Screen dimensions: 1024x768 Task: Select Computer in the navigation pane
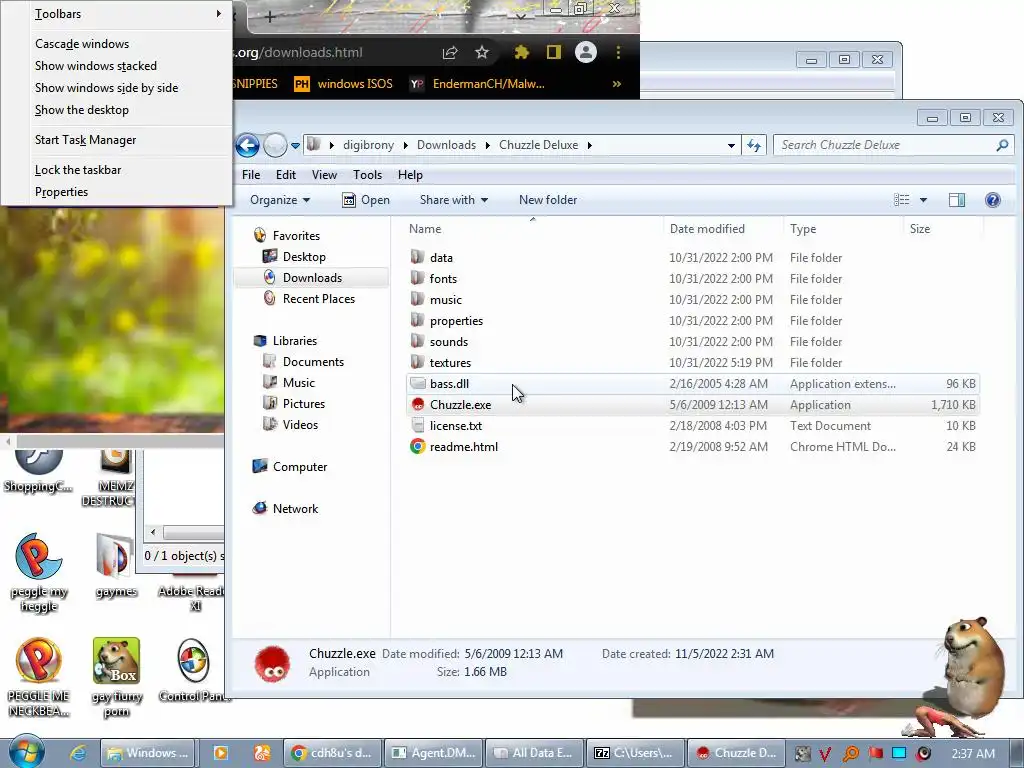tap(300, 467)
